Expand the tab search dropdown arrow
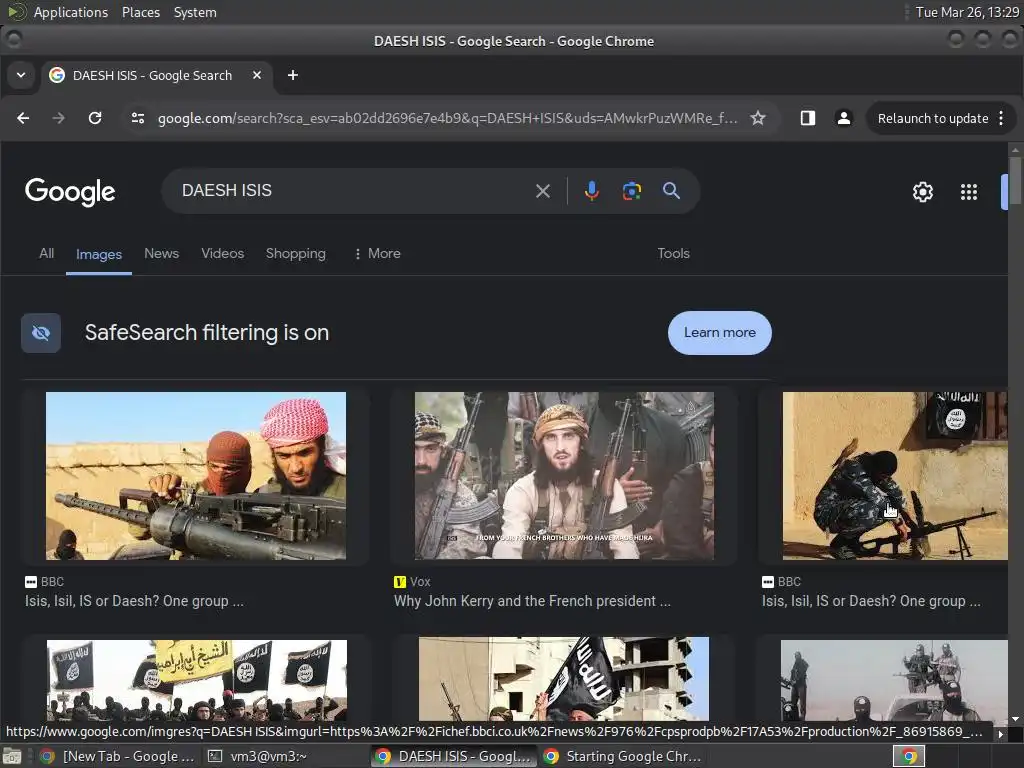This screenshot has height=768, width=1024. (21, 75)
